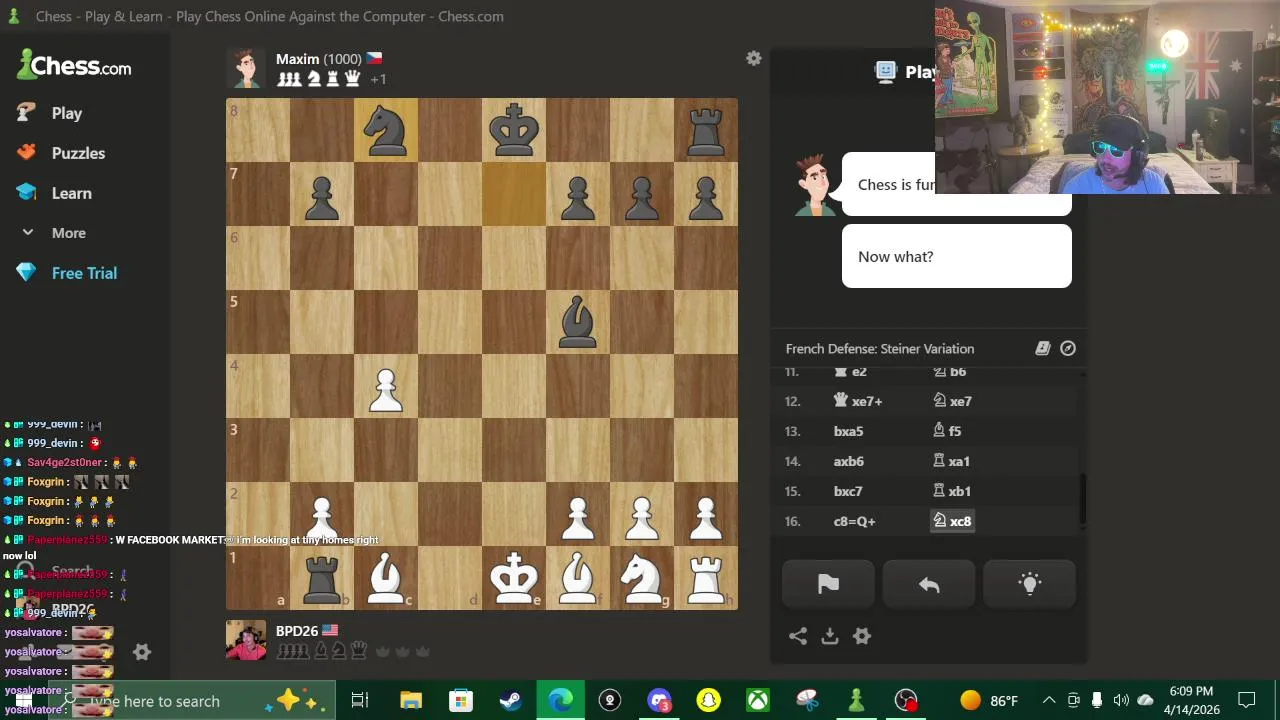
Task: Click the Maxim (1000) player name
Action: [318, 59]
